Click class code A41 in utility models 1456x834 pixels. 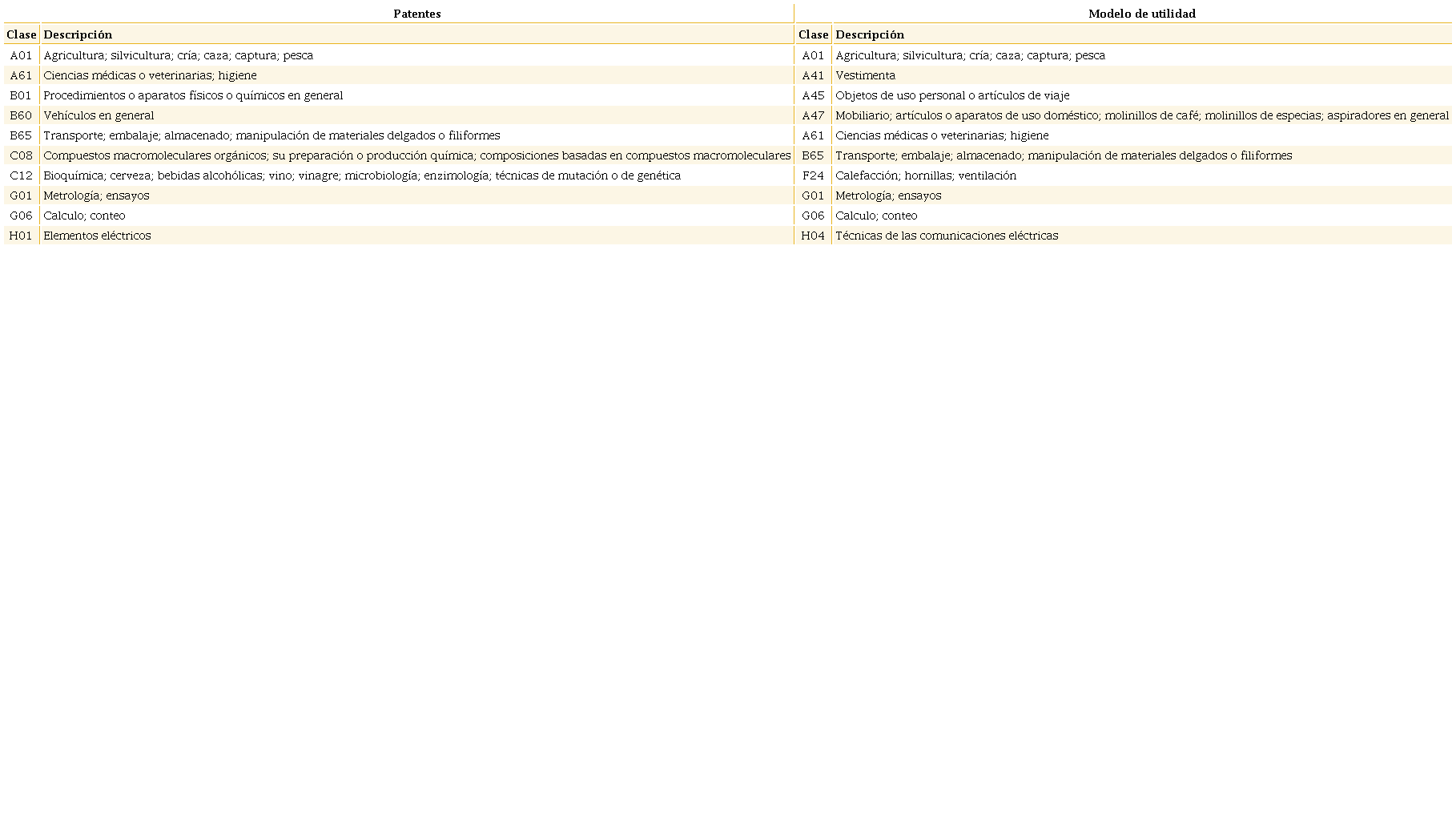813,75
